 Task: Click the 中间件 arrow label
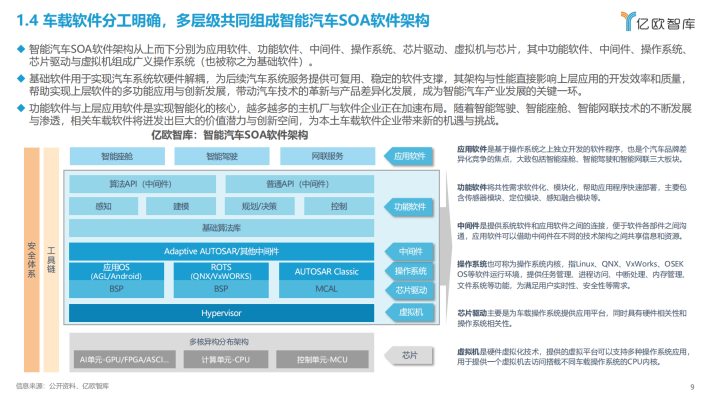409,251
